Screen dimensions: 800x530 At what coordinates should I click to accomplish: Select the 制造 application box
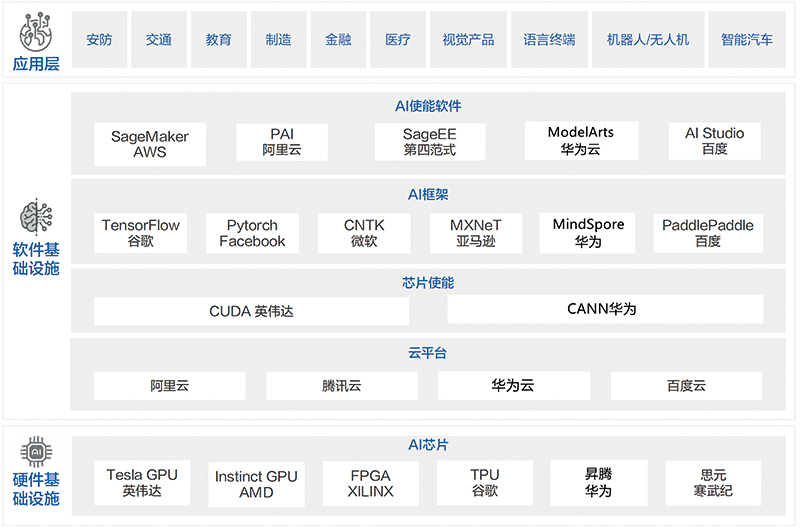(x=278, y=40)
